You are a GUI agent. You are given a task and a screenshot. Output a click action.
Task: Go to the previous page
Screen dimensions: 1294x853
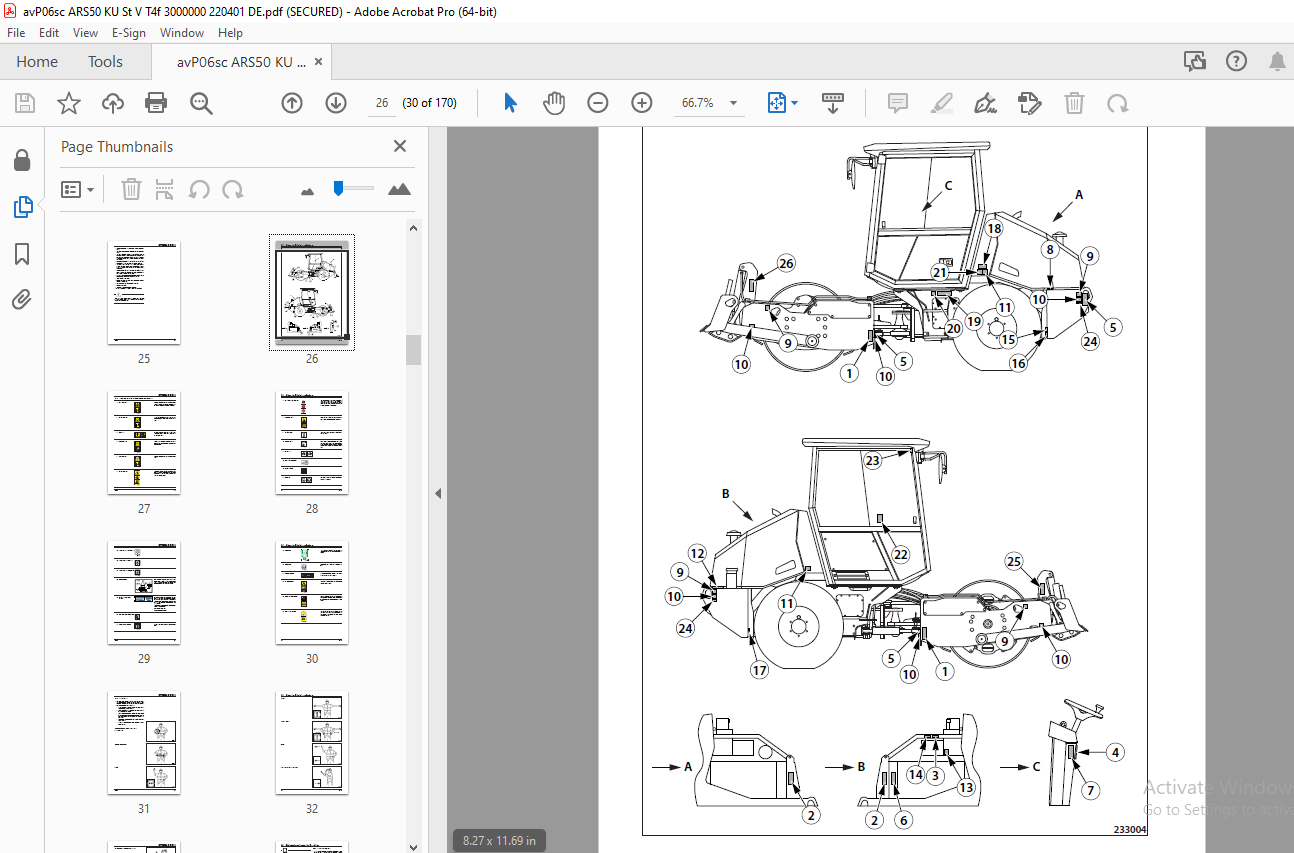[x=292, y=103]
